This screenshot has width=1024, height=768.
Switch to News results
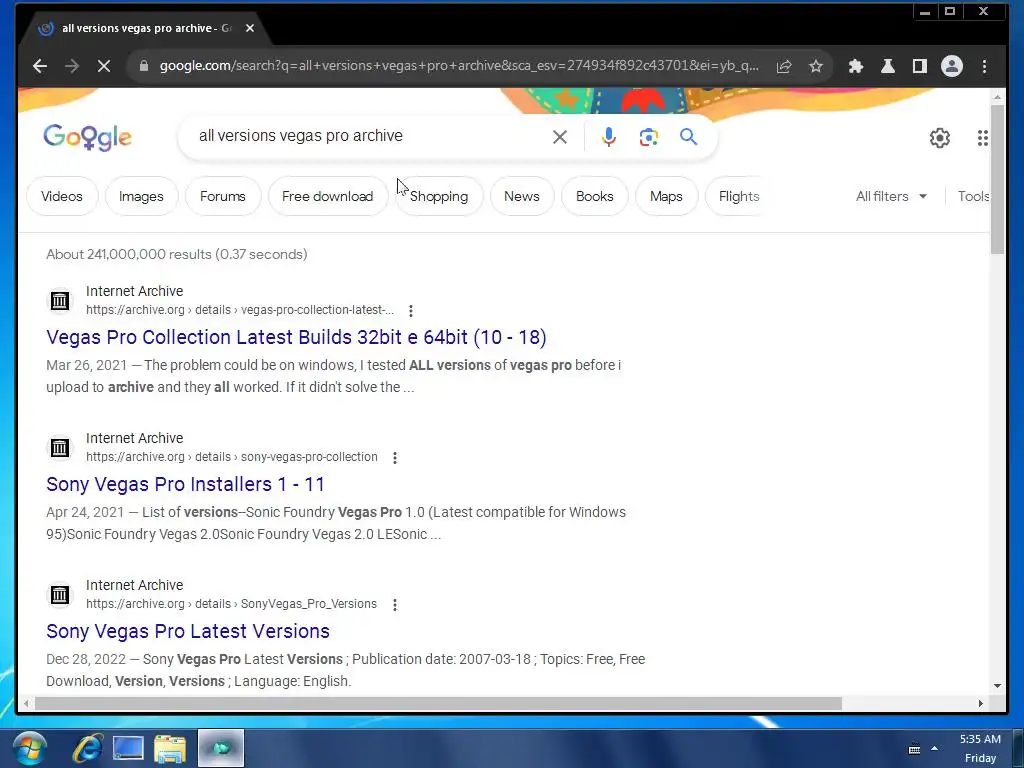click(522, 197)
